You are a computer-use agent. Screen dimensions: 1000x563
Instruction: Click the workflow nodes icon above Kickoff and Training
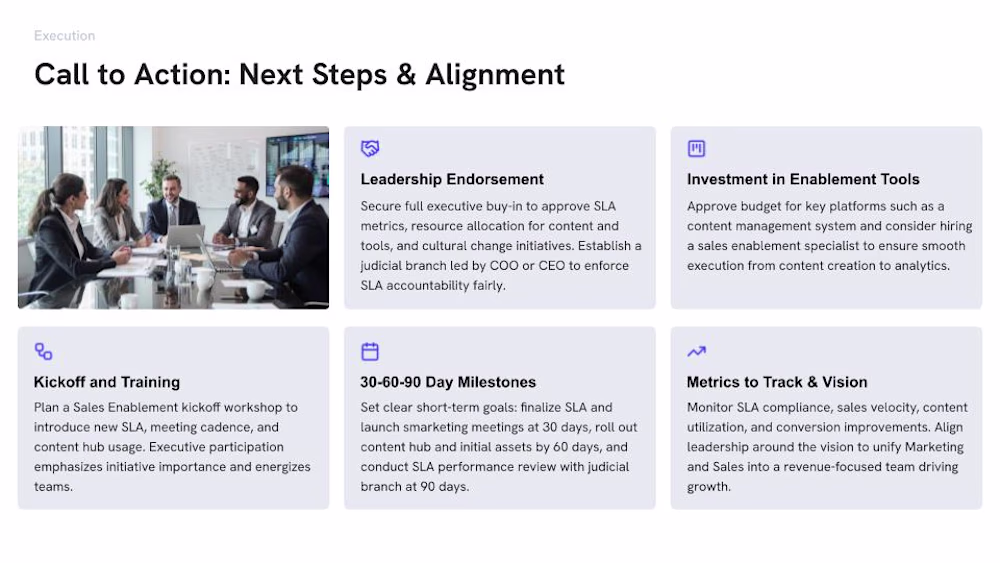(43, 351)
